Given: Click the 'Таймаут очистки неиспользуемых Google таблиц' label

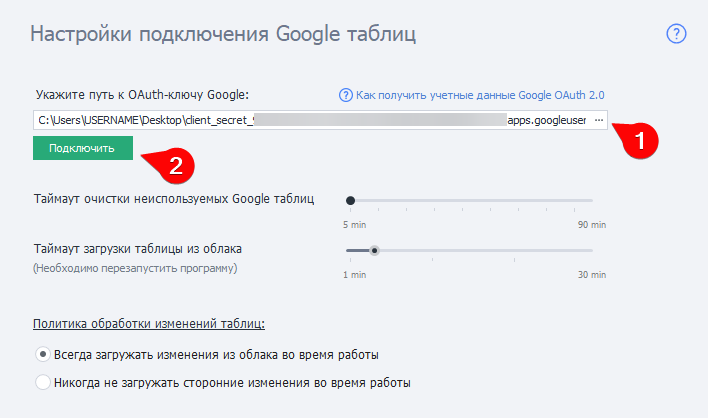Looking at the screenshot, I should click(174, 198).
